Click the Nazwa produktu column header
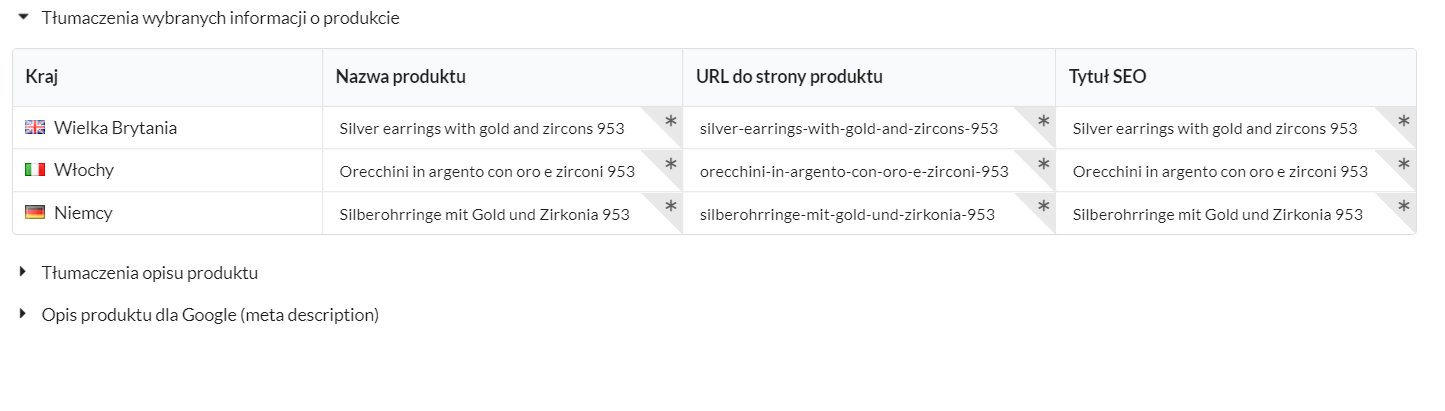This screenshot has height=411, width=1445. click(401, 77)
